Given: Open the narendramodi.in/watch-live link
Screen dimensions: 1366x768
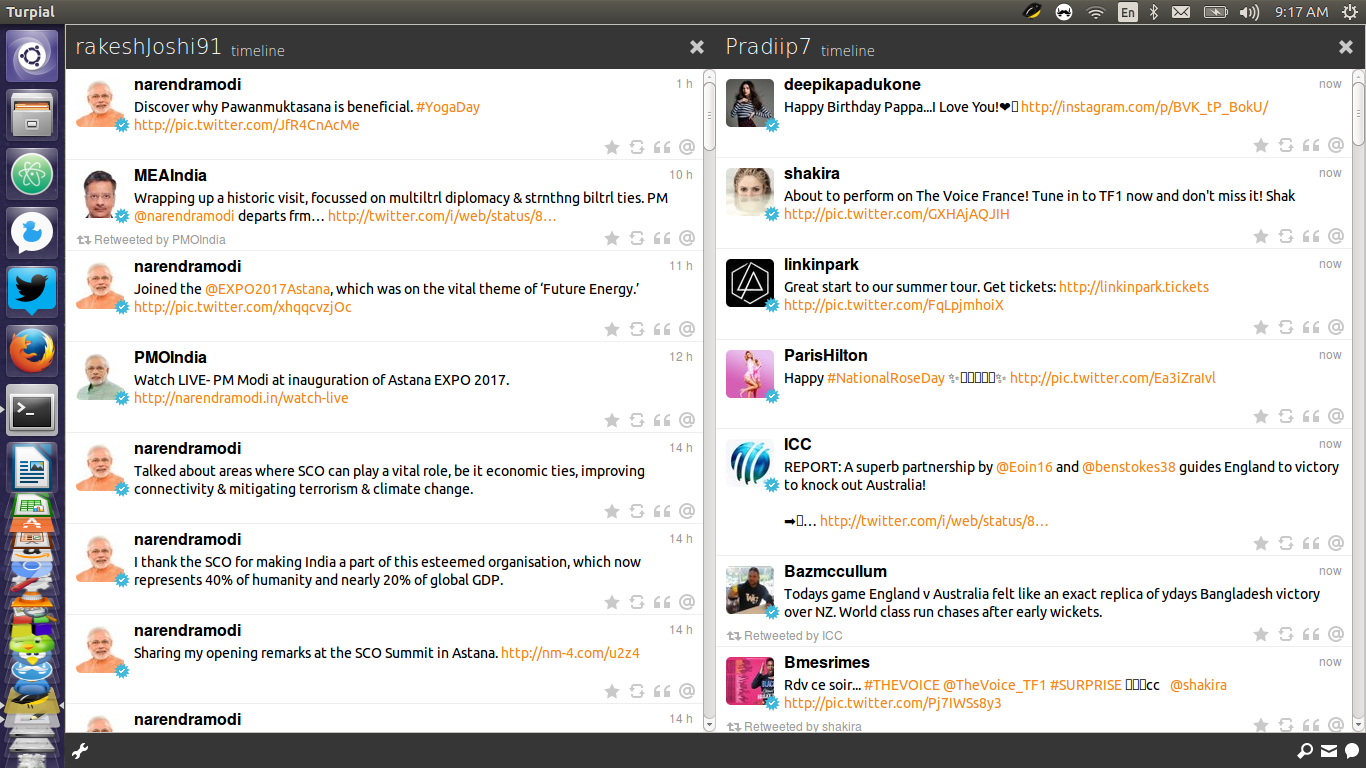Looking at the screenshot, I should (241, 398).
